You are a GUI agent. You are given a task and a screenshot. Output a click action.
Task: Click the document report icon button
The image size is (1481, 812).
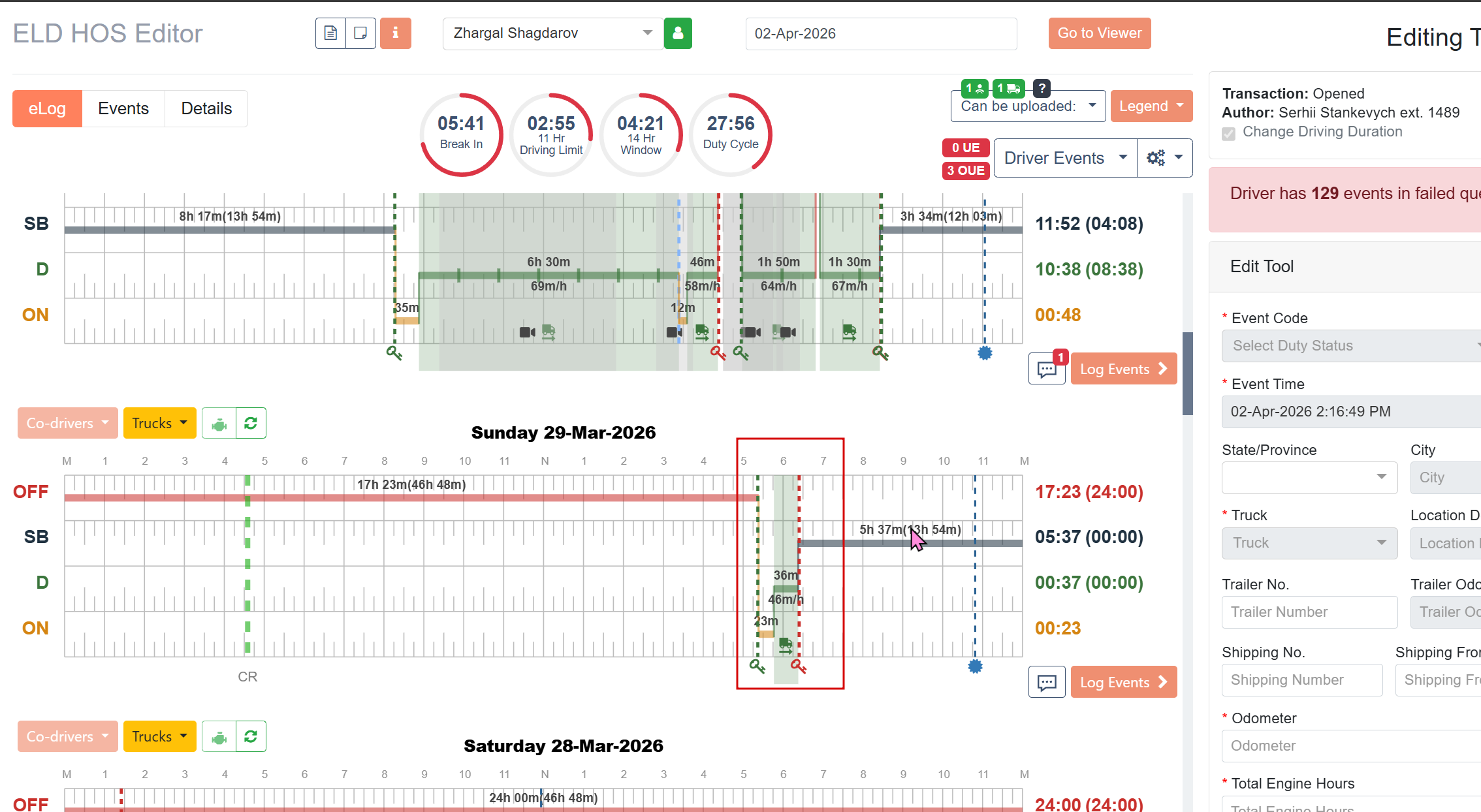click(x=330, y=33)
